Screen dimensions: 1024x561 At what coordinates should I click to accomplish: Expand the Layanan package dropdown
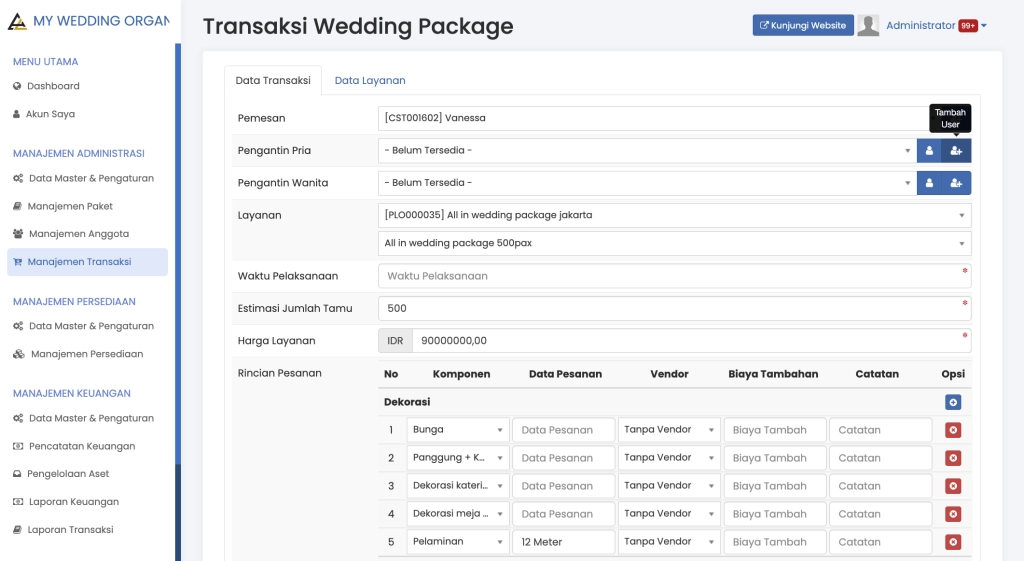674,215
